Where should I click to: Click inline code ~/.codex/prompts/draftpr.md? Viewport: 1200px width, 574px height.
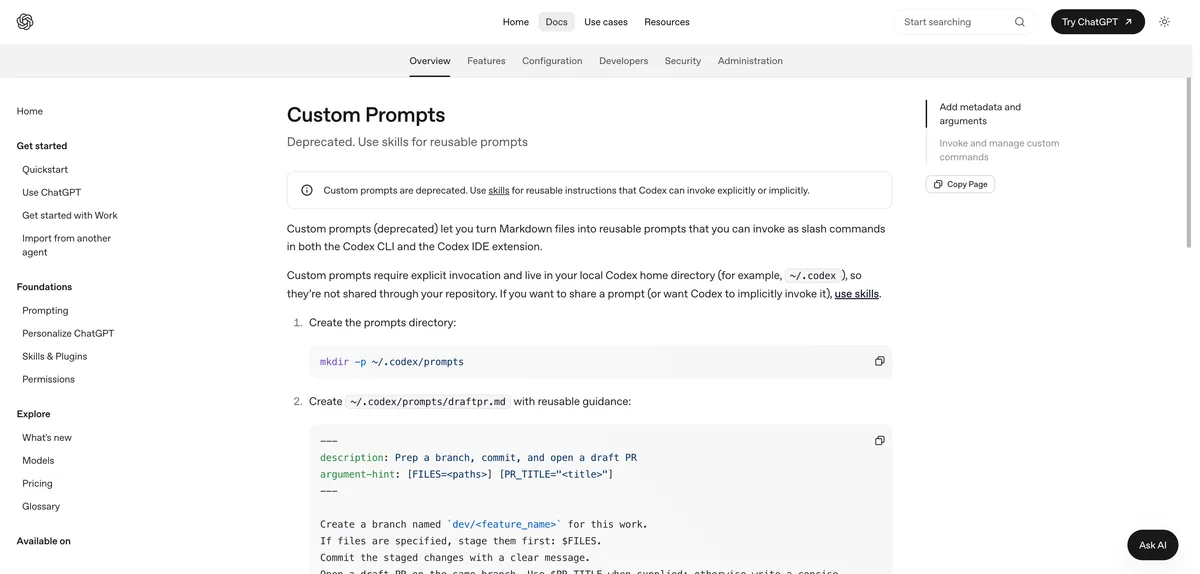coord(428,402)
